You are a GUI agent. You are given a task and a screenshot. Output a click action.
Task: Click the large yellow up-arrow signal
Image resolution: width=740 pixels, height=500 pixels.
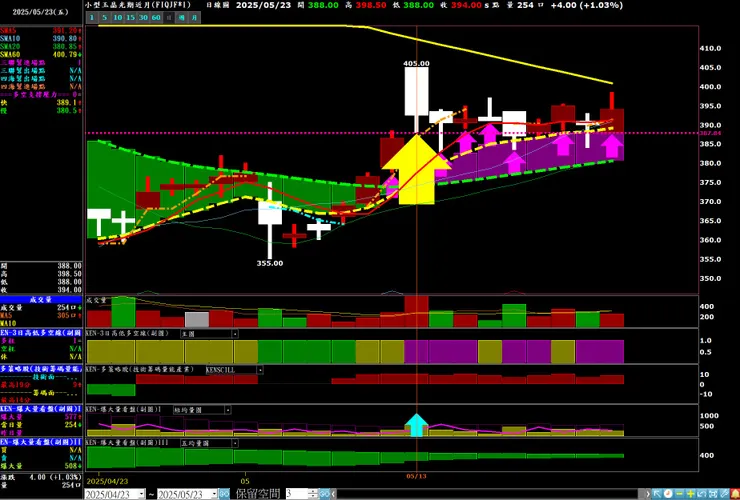click(416, 169)
